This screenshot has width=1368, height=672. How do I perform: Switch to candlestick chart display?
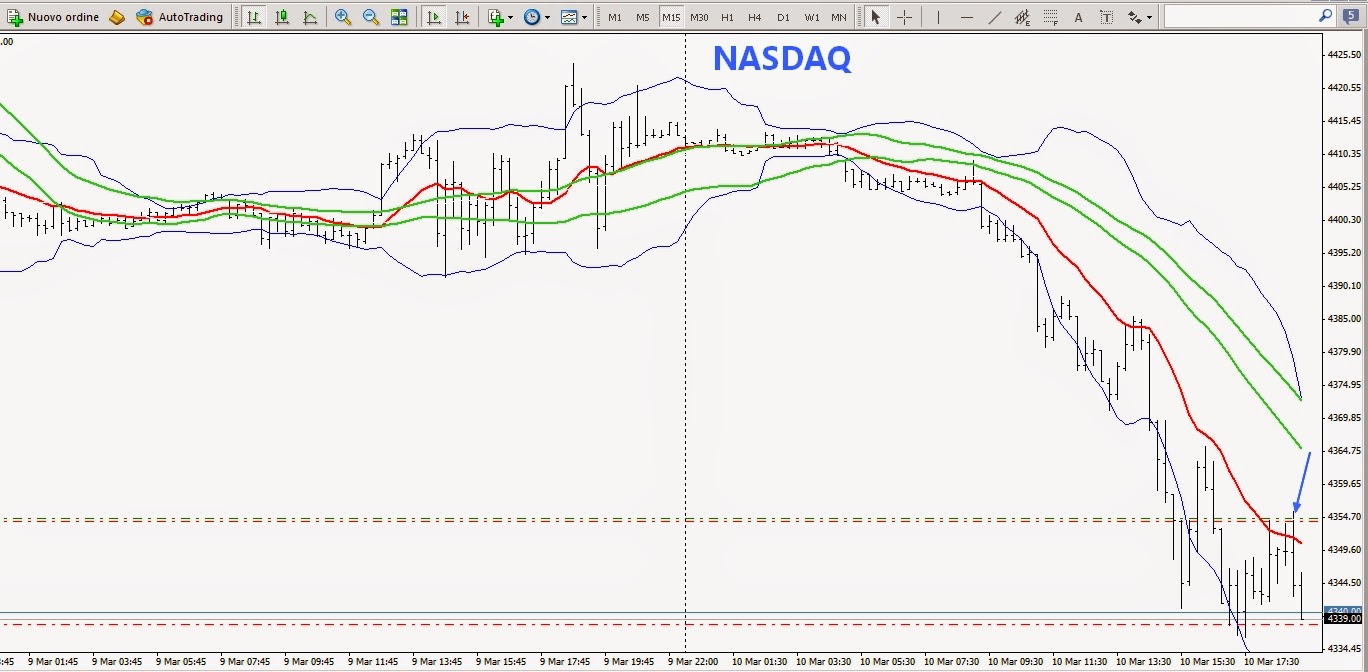(x=282, y=17)
